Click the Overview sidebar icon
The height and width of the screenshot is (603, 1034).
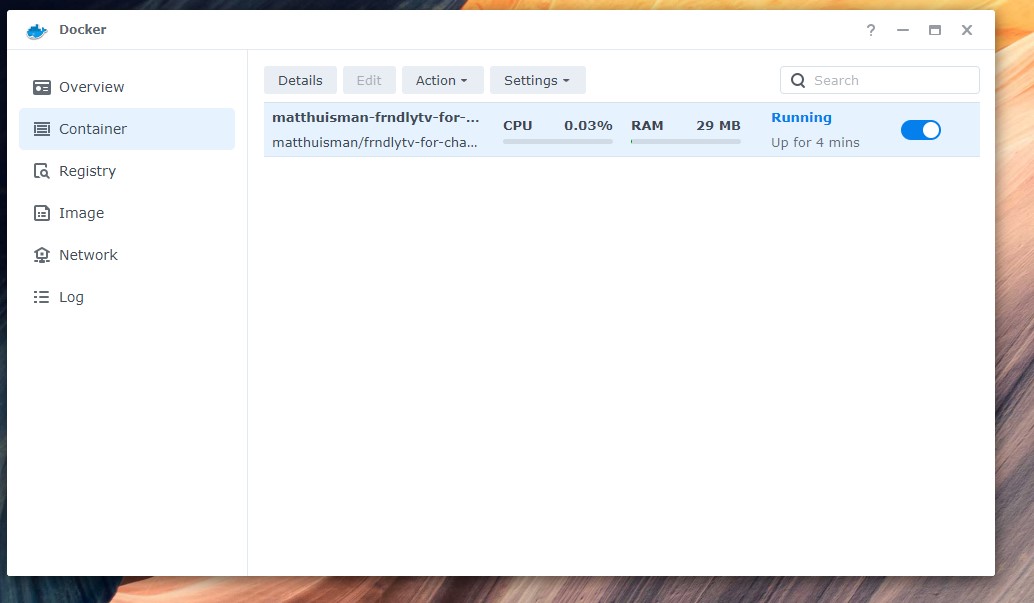[x=41, y=87]
